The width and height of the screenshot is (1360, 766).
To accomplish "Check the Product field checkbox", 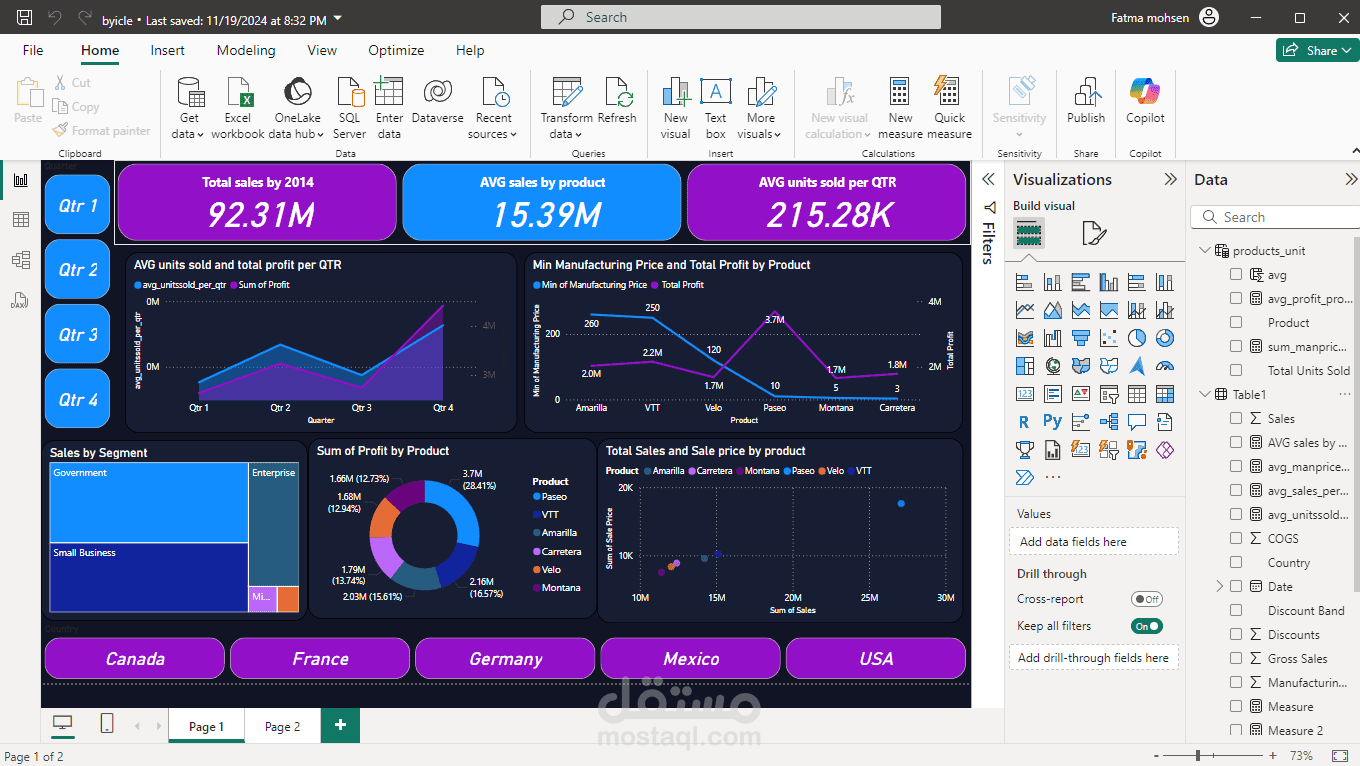I will (1237, 322).
